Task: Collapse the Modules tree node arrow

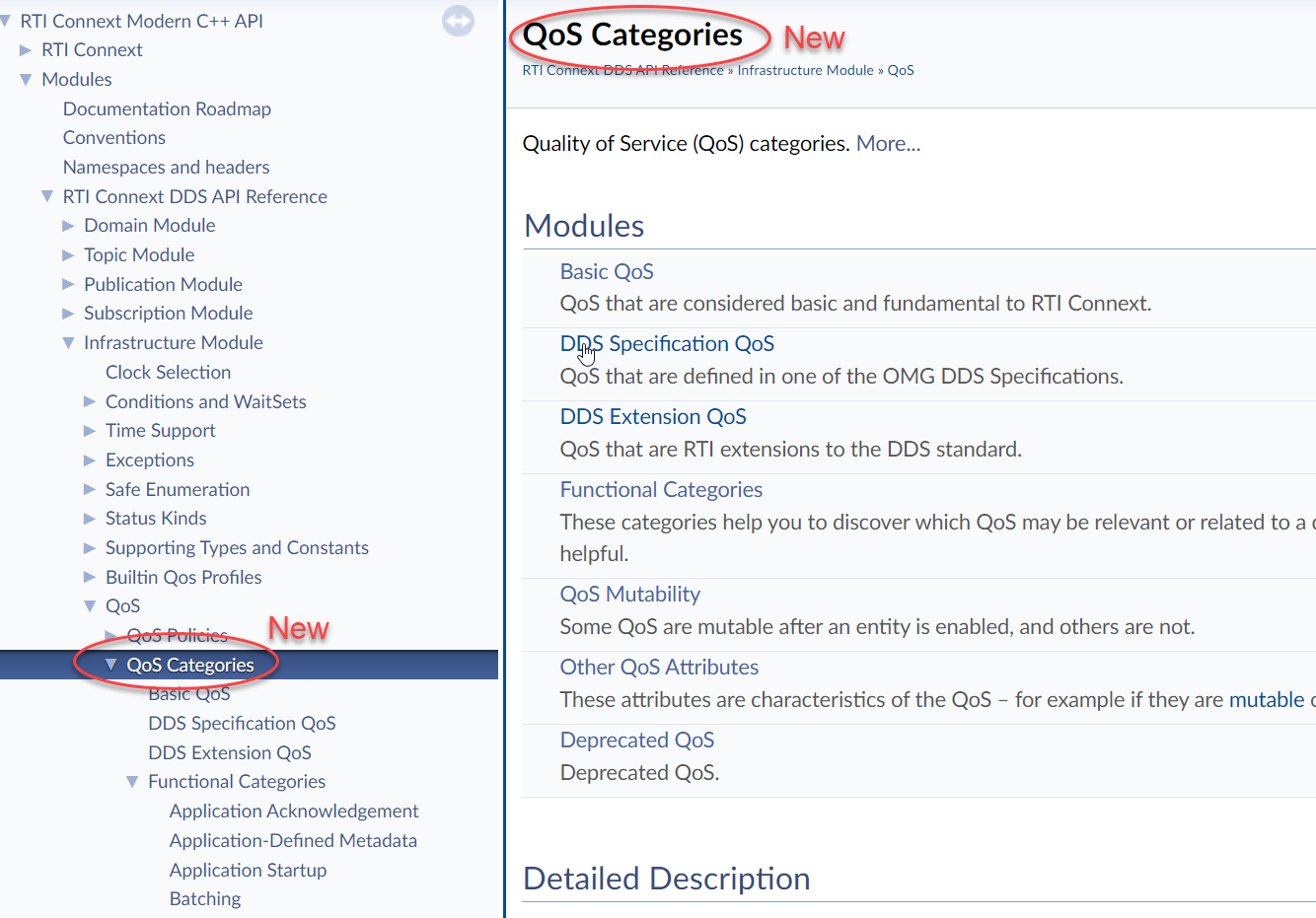Action: (26, 80)
